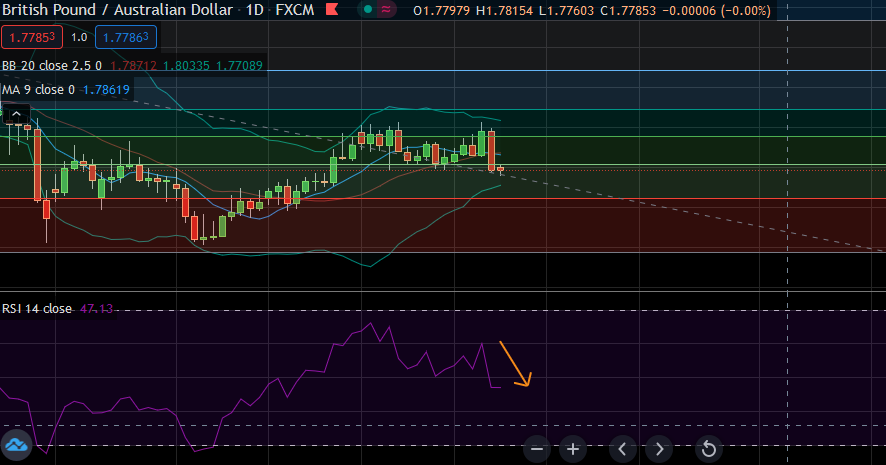Click the zoom in plus button
886x465 pixels.
click(x=572, y=448)
